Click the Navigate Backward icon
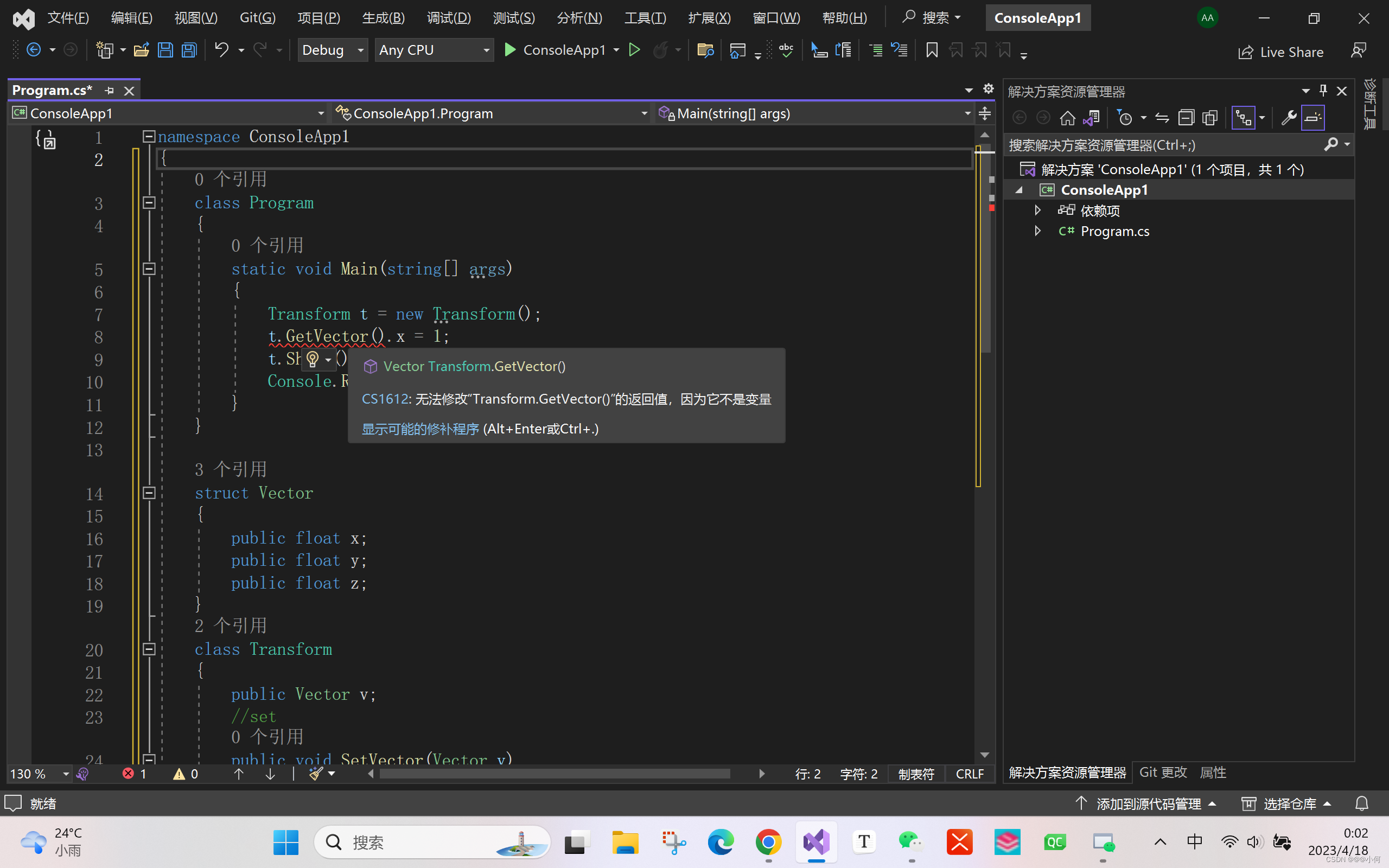 click(34, 50)
